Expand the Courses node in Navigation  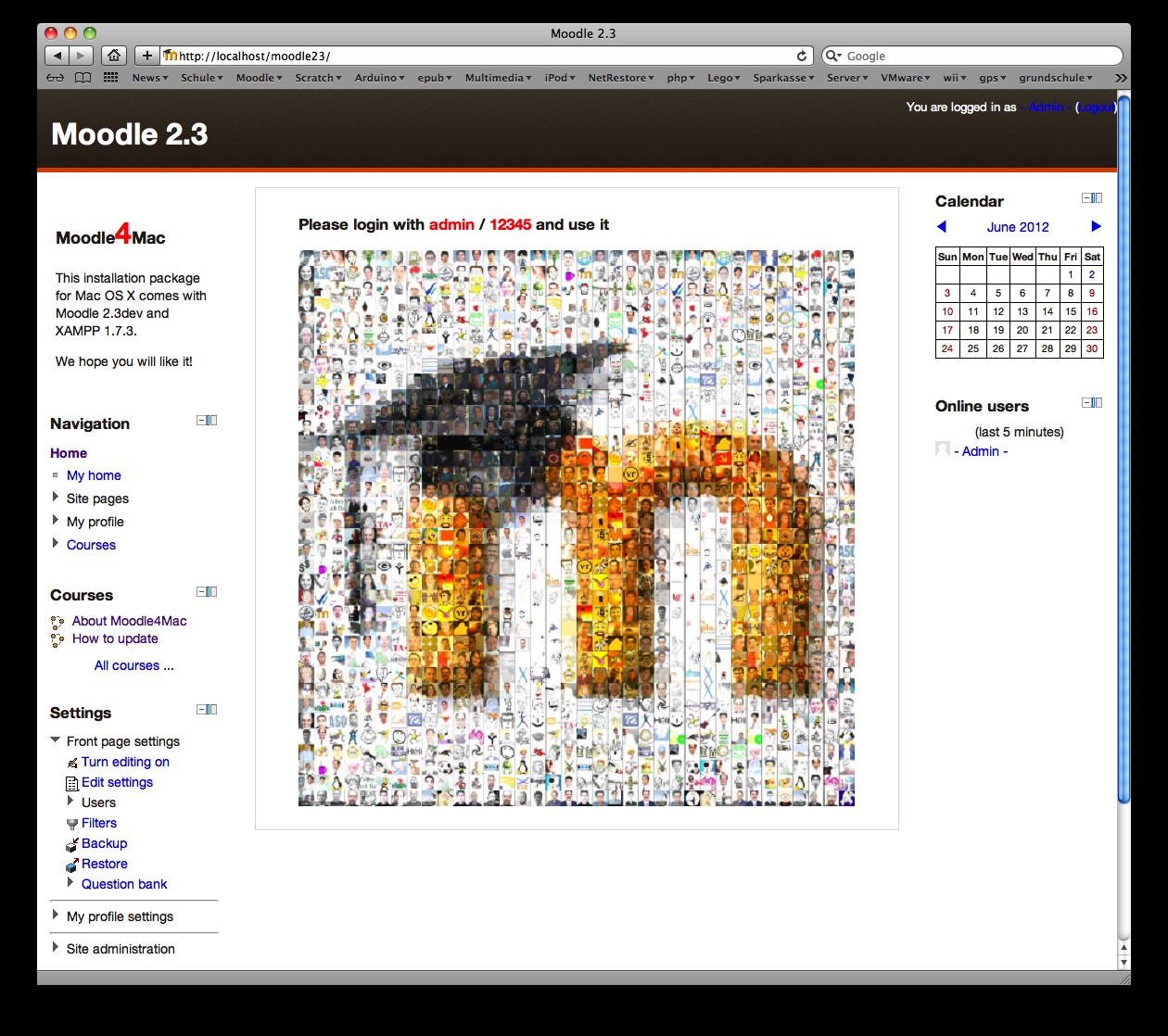[56, 543]
